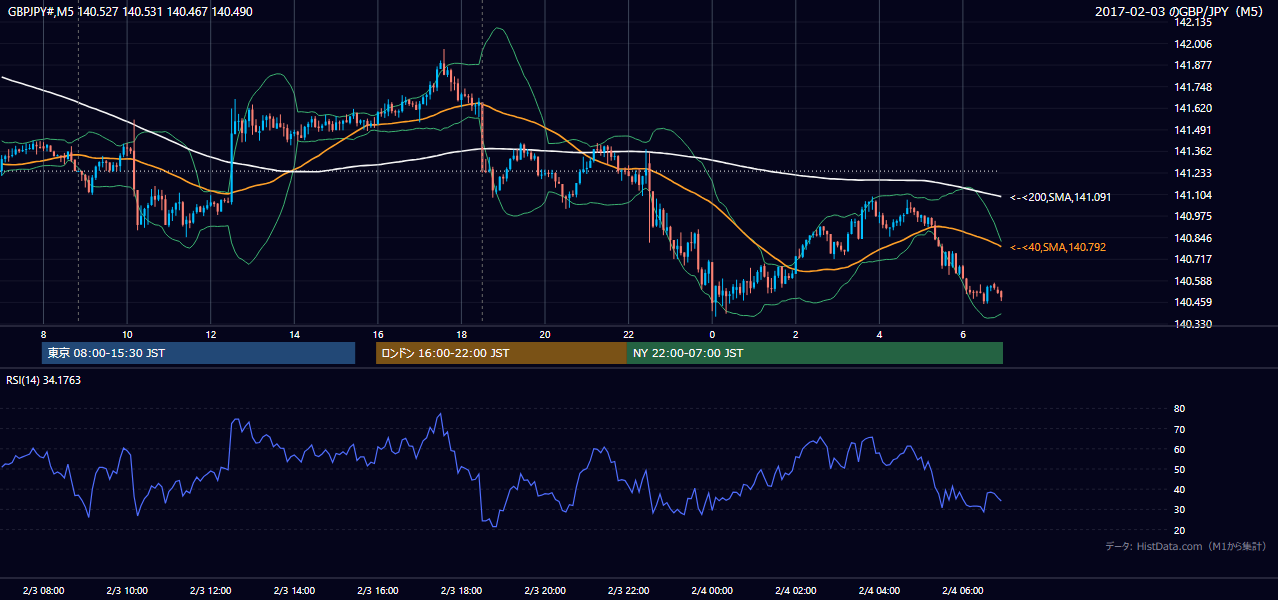Click the 2/3 10:00 time axis label
The image size is (1278, 600).
[x=127, y=590]
